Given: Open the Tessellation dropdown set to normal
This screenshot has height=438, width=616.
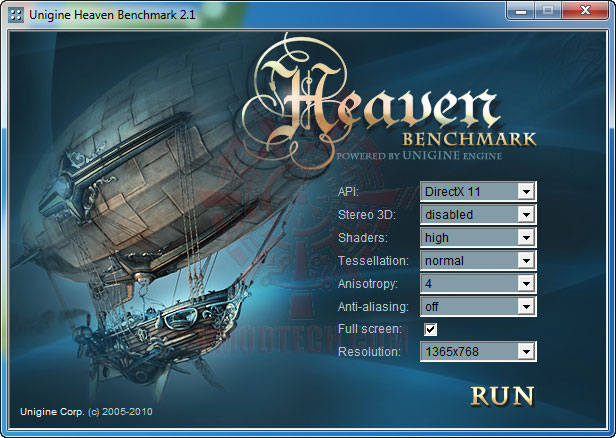Looking at the screenshot, I should [478, 260].
